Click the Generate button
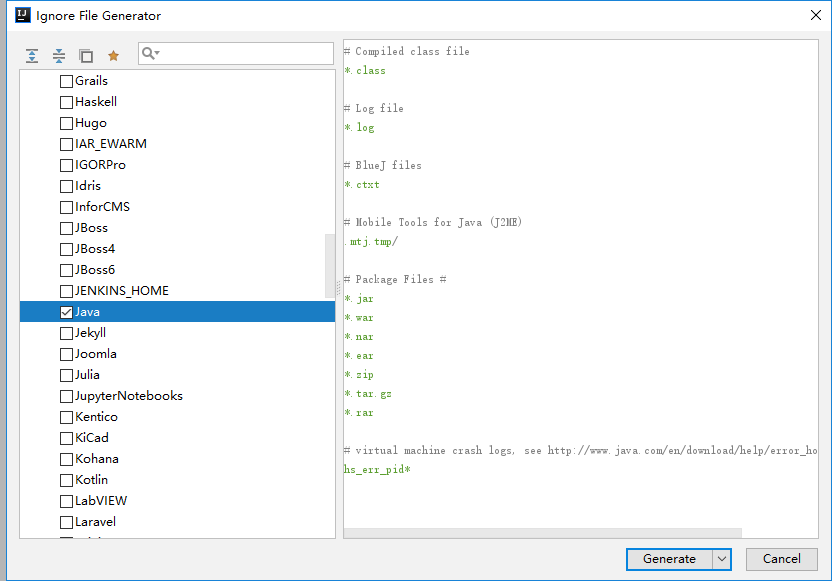The width and height of the screenshot is (832, 581). point(669,559)
